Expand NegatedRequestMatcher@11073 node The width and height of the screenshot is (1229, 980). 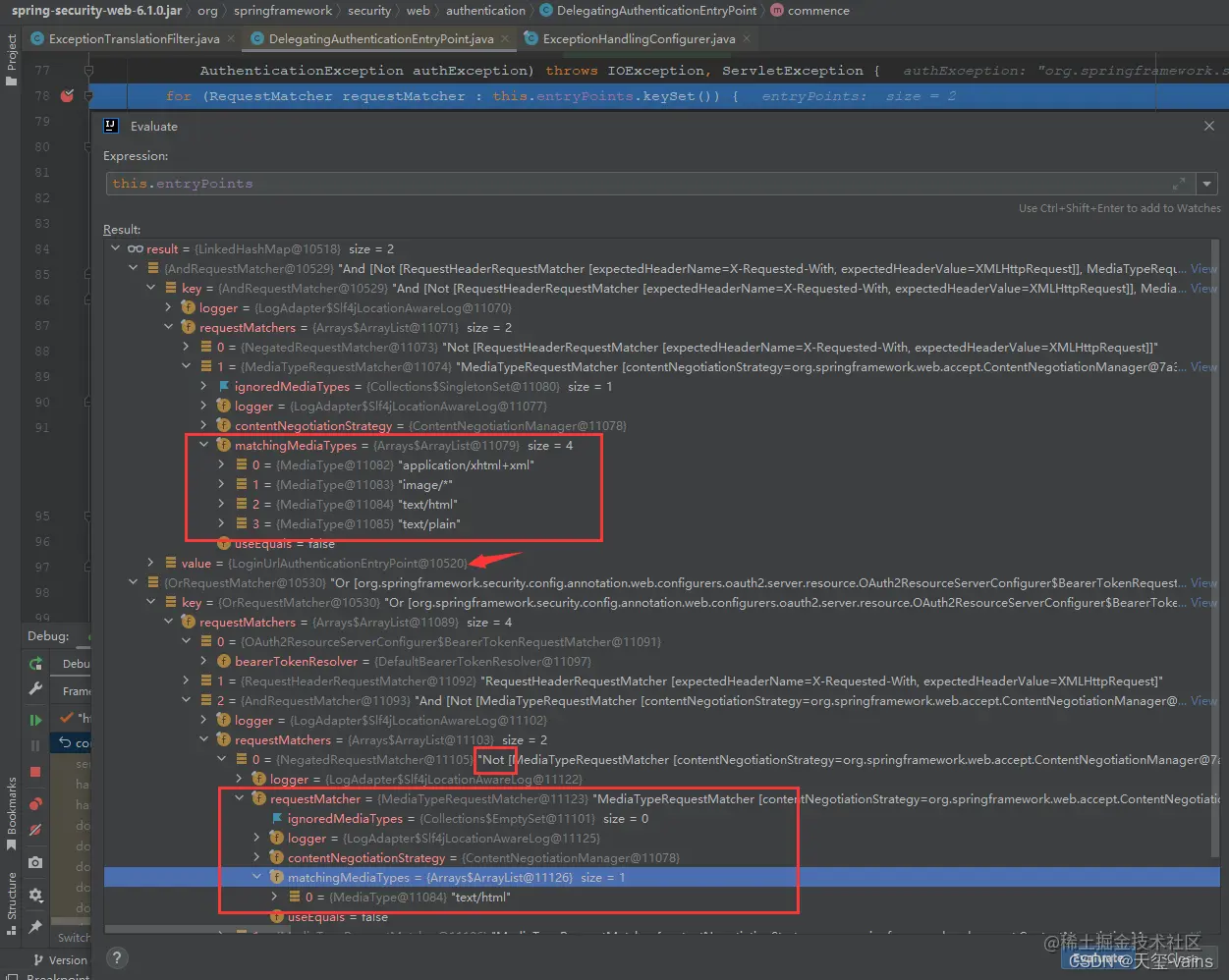tap(186, 348)
